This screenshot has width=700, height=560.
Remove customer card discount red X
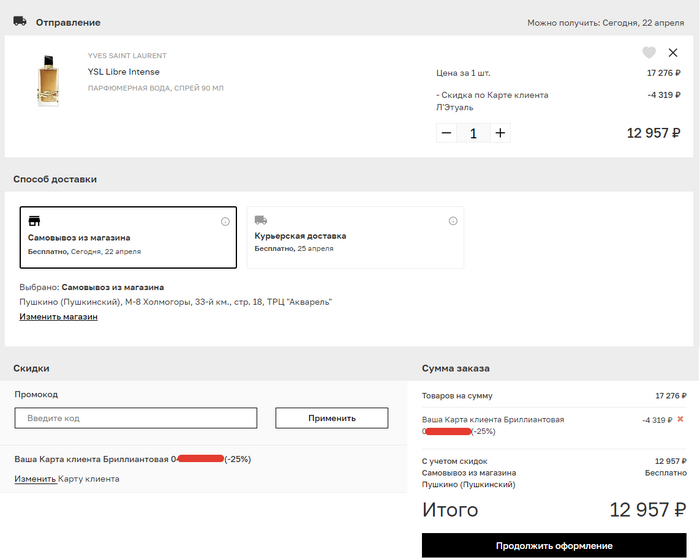(680, 419)
